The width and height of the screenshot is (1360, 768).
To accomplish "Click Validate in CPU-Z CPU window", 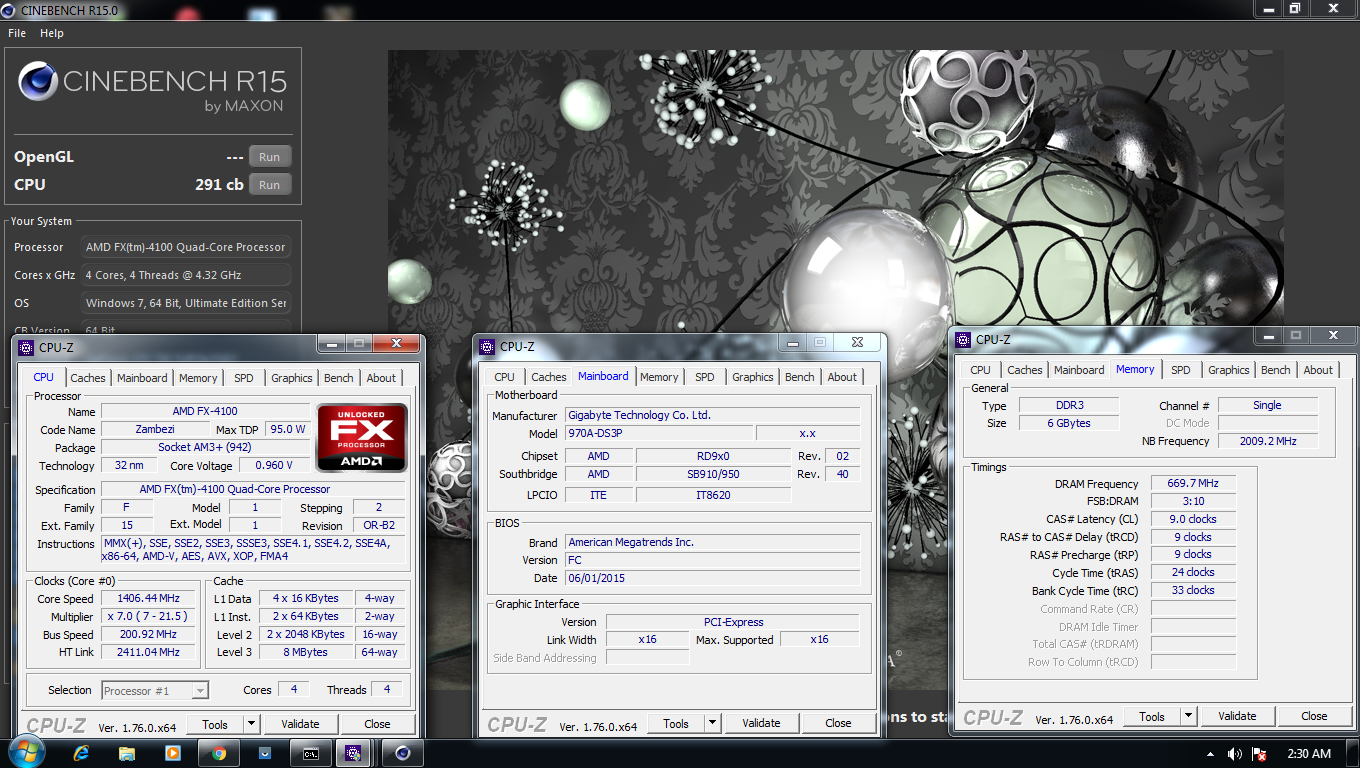I will pyautogui.click(x=300, y=724).
